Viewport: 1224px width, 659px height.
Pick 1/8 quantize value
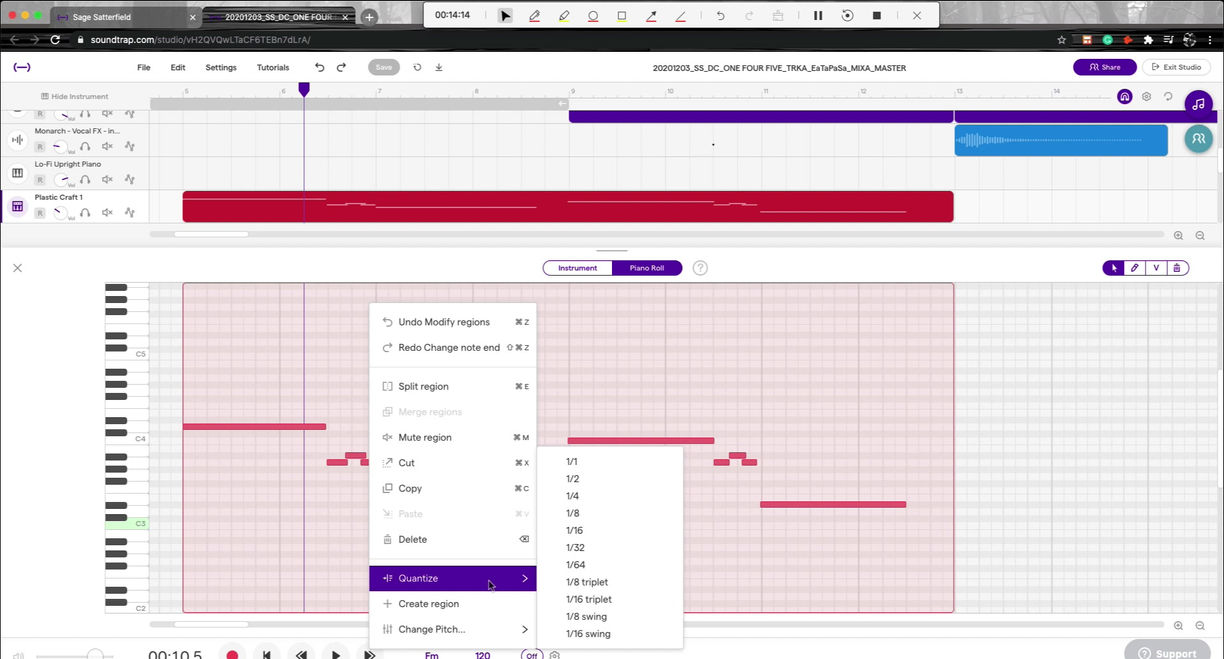click(x=572, y=513)
